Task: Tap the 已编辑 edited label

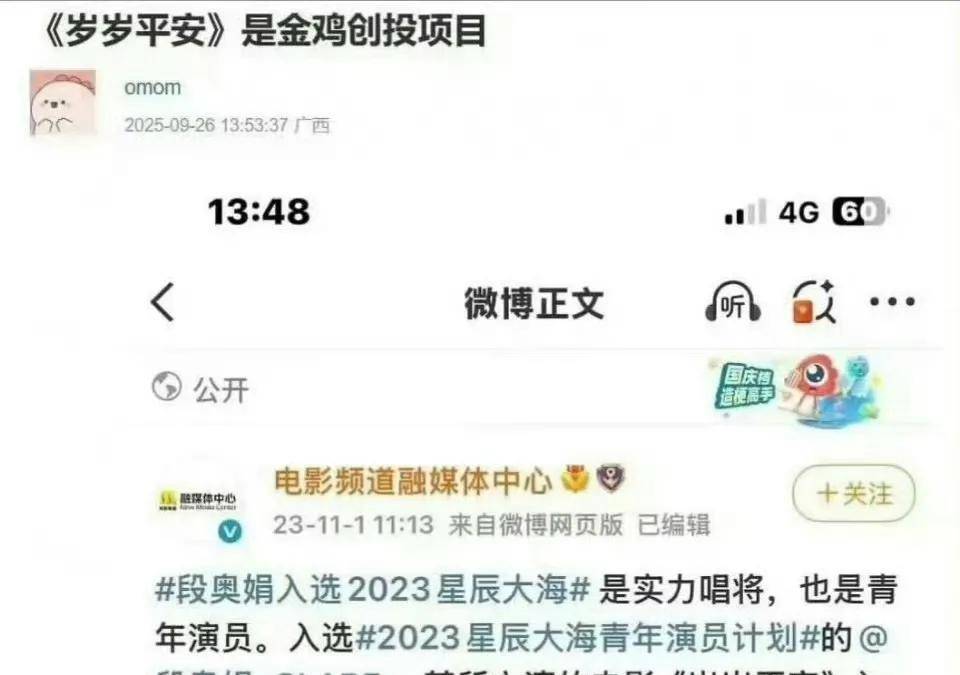Action: click(674, 525)
